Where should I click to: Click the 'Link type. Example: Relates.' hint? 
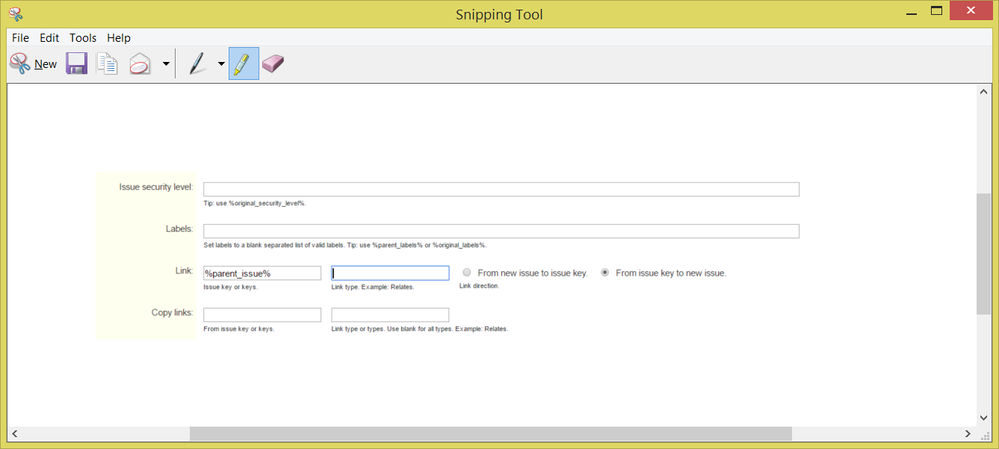point(373,287)
